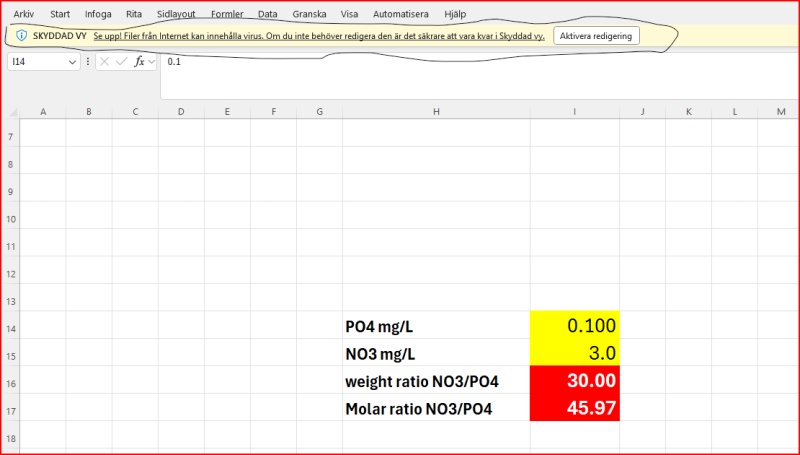800x455 pixels.
Task: Open the Visa tab
Action: pos(349,14)
